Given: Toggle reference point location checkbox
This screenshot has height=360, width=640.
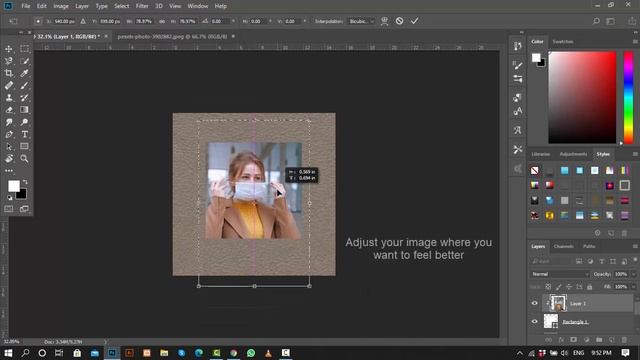Looking at the screenshot, I should click(x=38, y=21).
